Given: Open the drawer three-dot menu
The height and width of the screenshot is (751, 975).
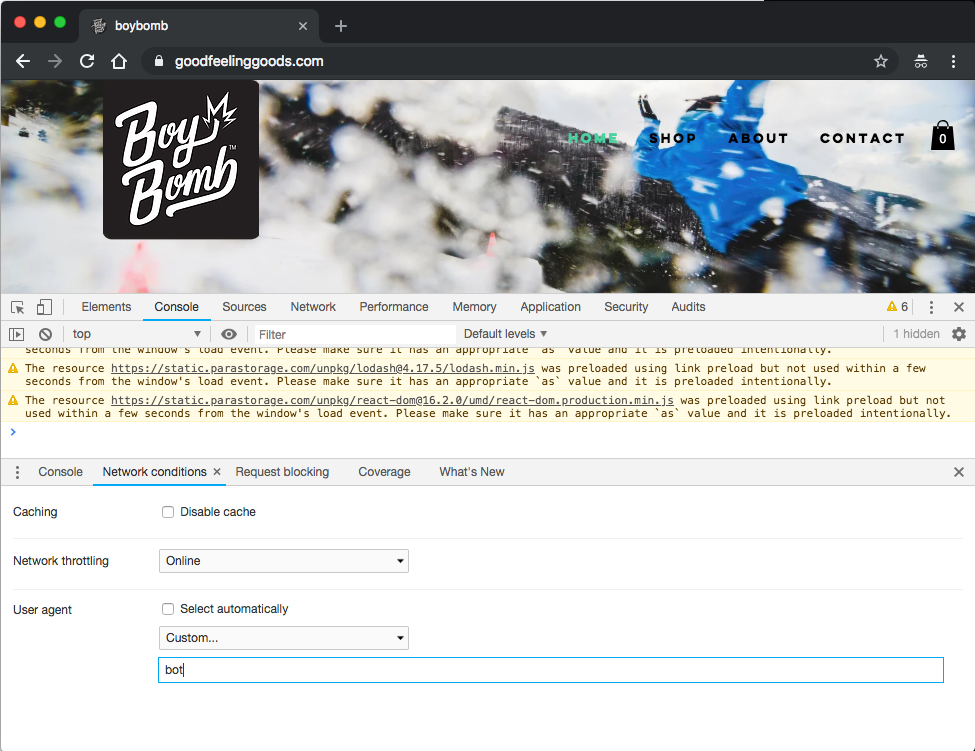Looking at the screenshot, I should (16, 471).
